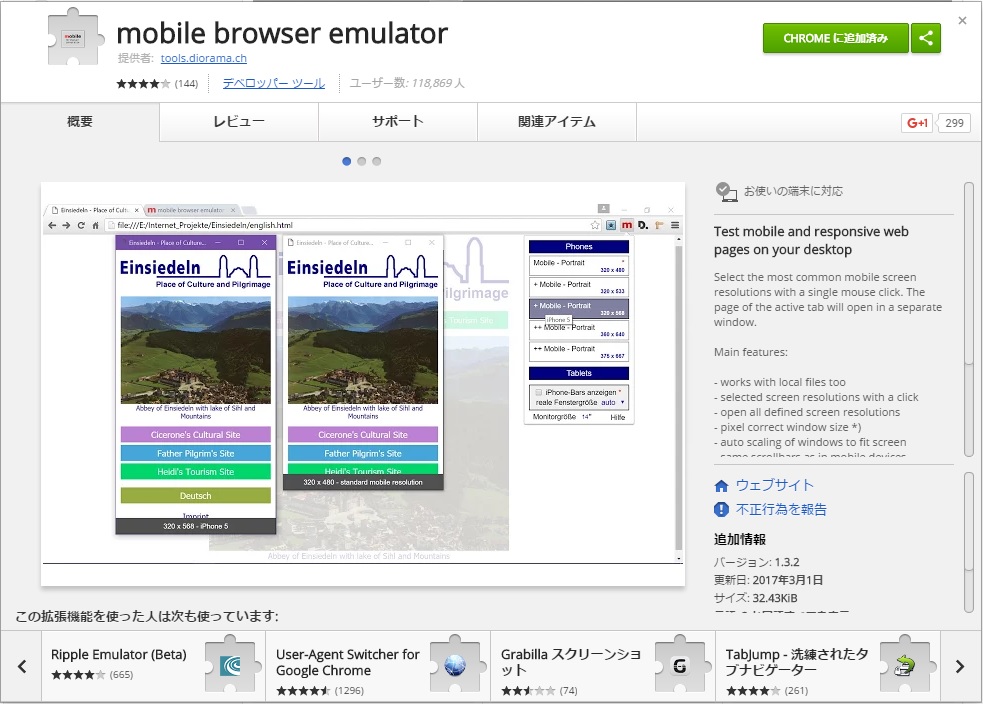The width and height of the screenshot is (983, 704).
Task: Click the 299 plus-one count
Action: [954, 123]
